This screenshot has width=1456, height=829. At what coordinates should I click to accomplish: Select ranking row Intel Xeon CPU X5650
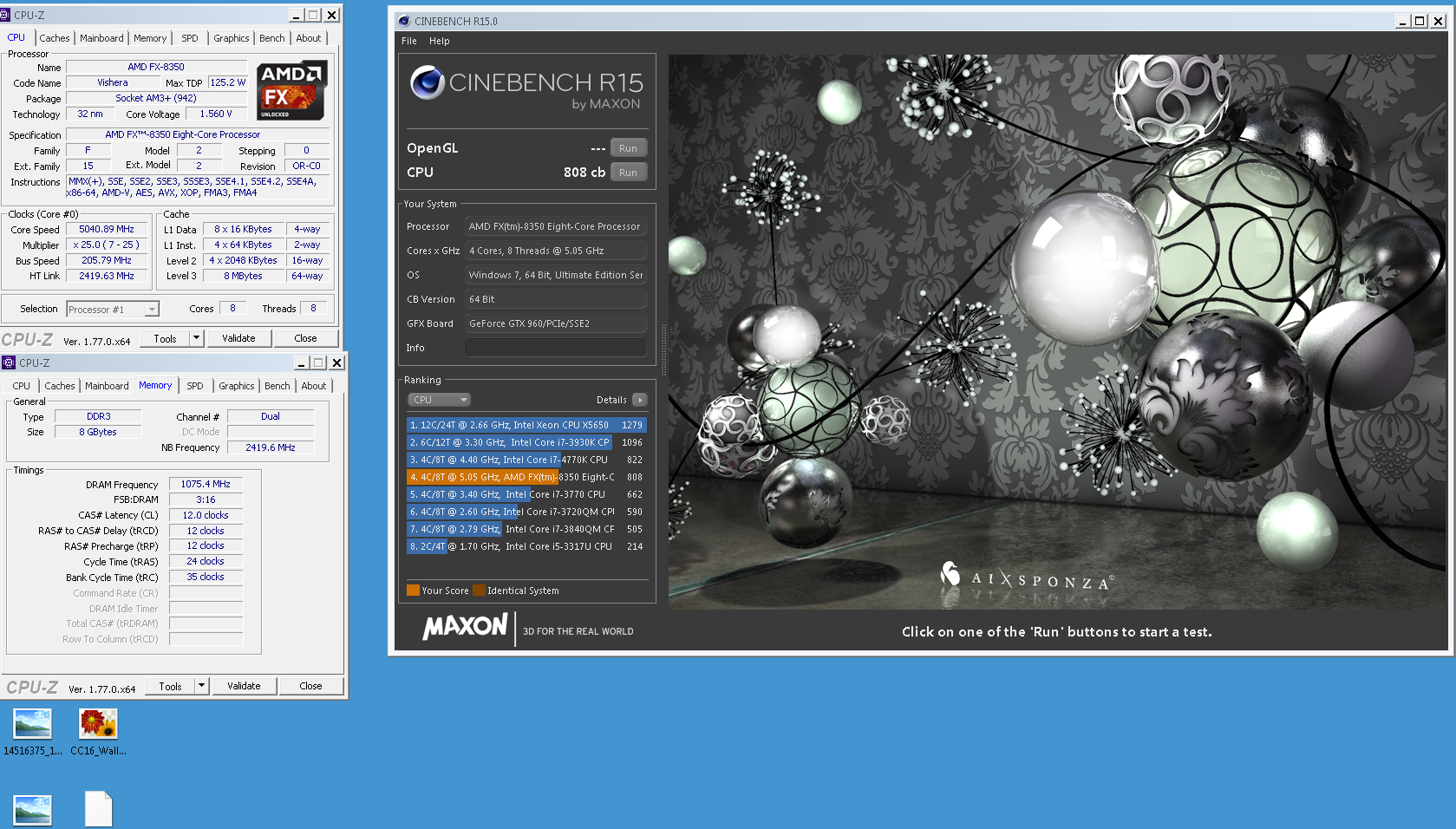pyautogui.click(x=526, y=425)
